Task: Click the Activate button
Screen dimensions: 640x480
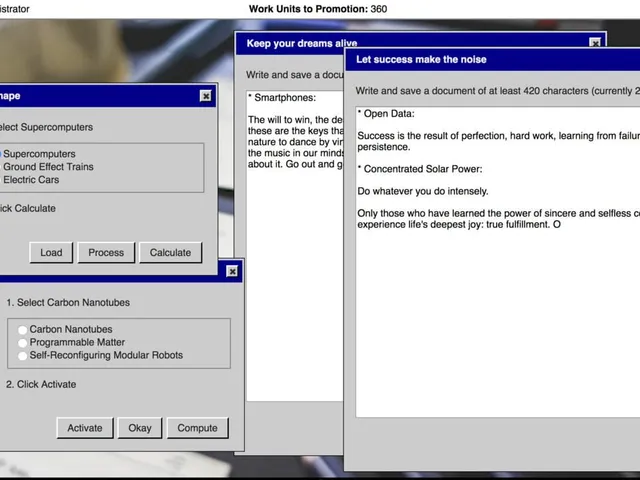Action: (x=85, y=428)
